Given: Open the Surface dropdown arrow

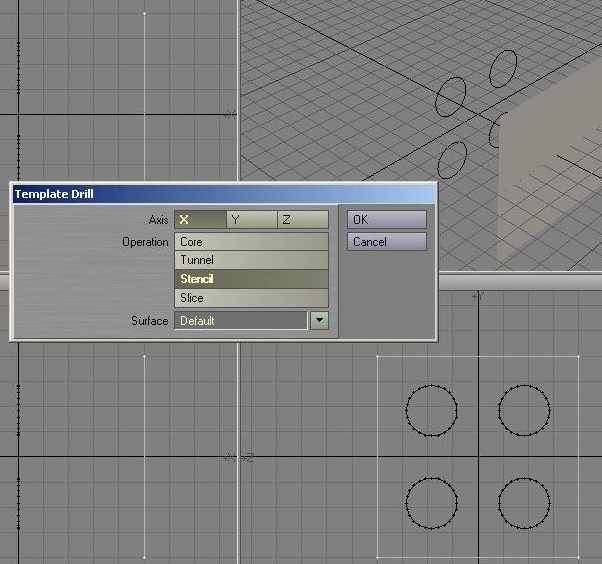Looking at the screenshot, I should pyautogui.click(x=319, y=321).
